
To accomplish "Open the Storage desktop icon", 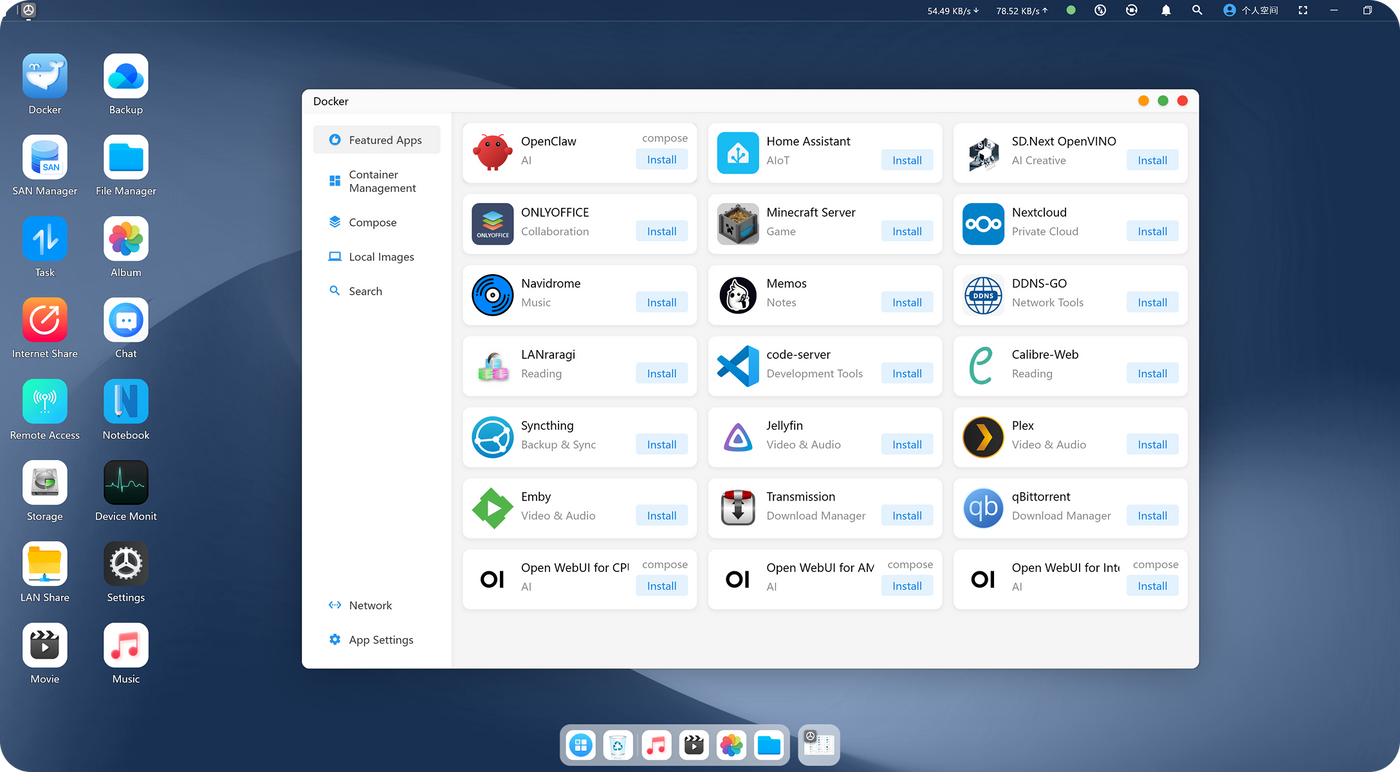I will [45, 483].
